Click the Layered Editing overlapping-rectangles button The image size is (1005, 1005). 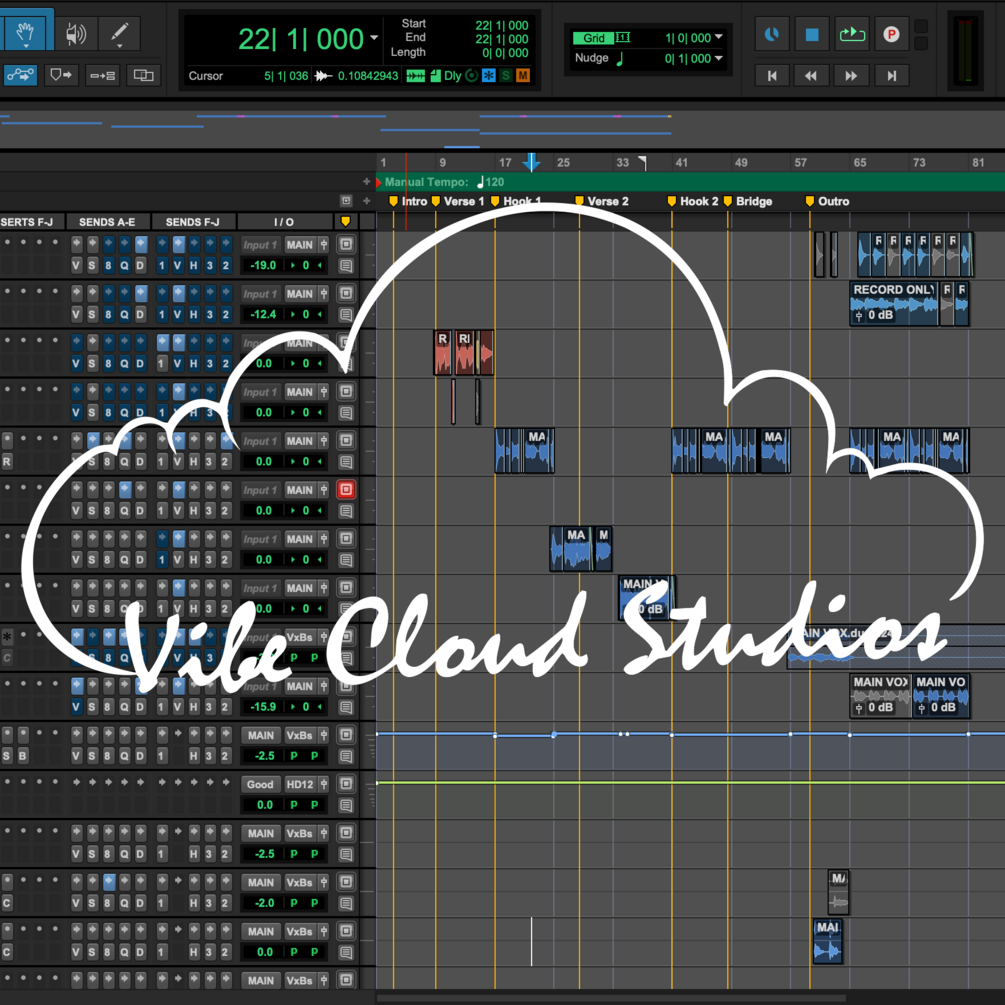[143, 76]
